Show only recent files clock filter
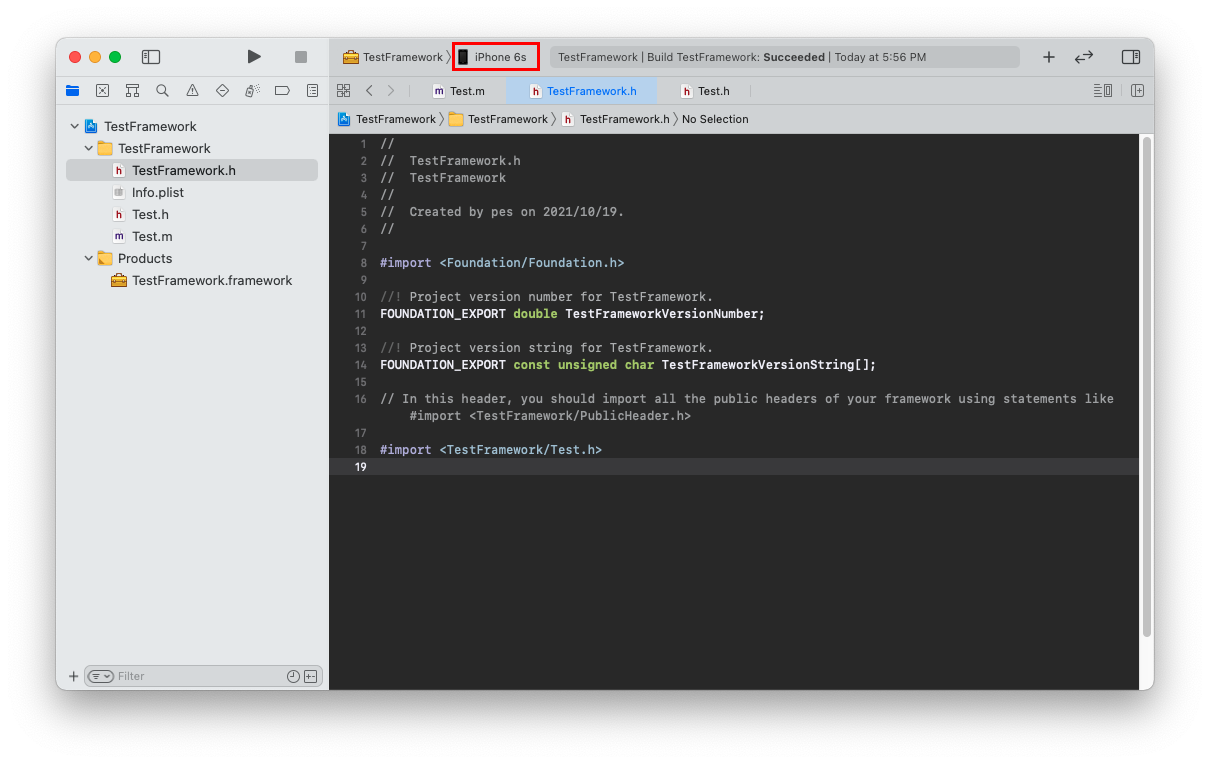The height and width of the screenshot is (764, 1210). click(x=293, y=677)
